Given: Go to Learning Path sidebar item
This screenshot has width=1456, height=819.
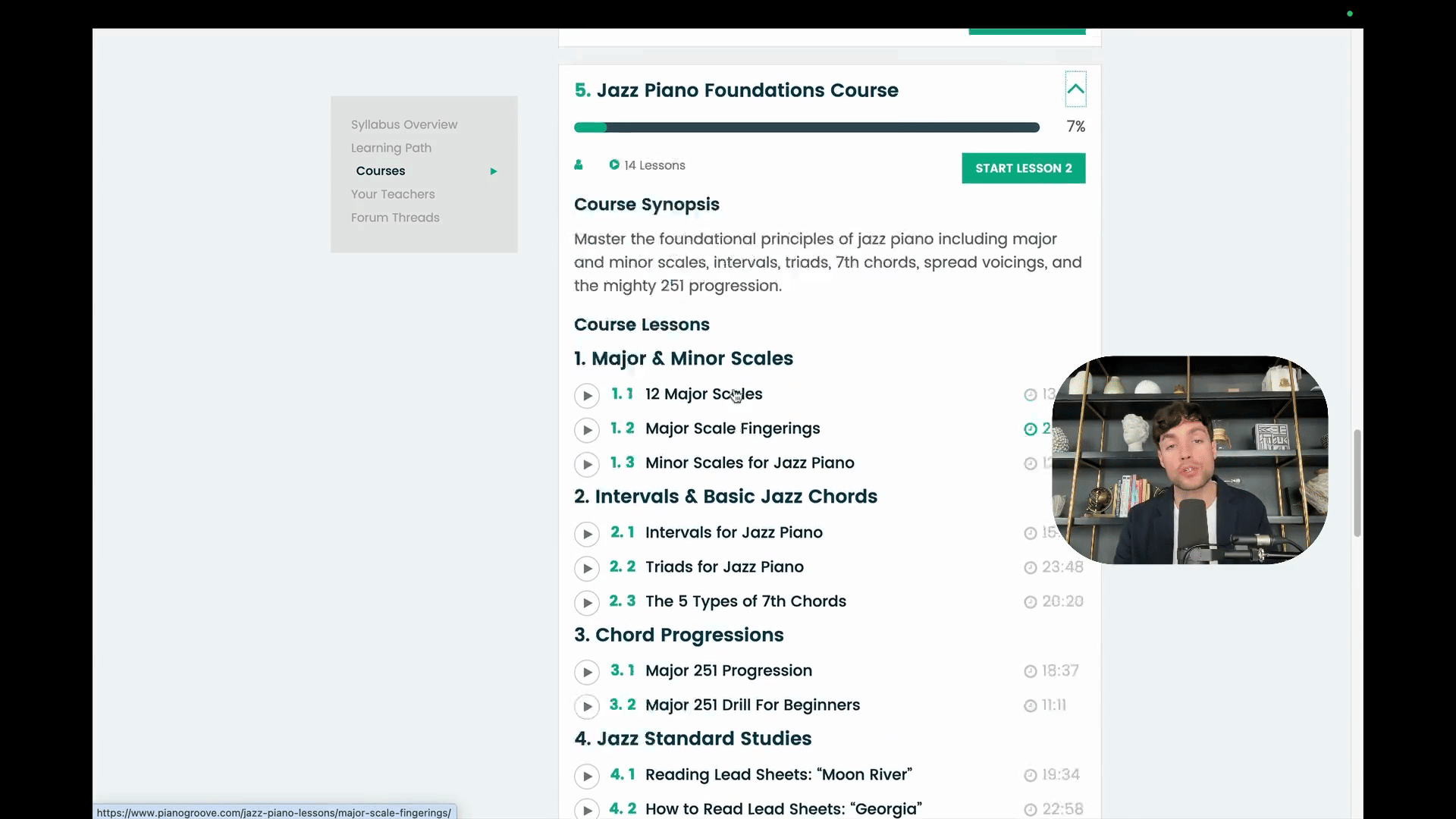Looking at the screenshot, I should click(x=391, y=148).
